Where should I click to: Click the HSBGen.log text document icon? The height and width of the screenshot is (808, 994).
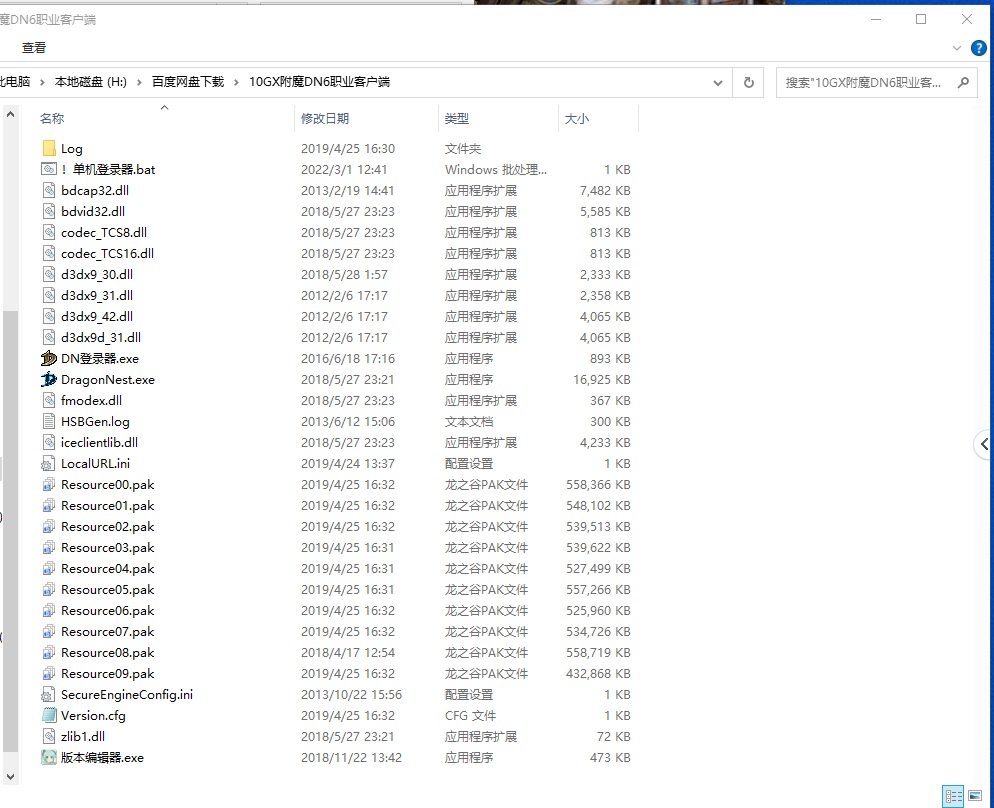click(x=49, y=421)
